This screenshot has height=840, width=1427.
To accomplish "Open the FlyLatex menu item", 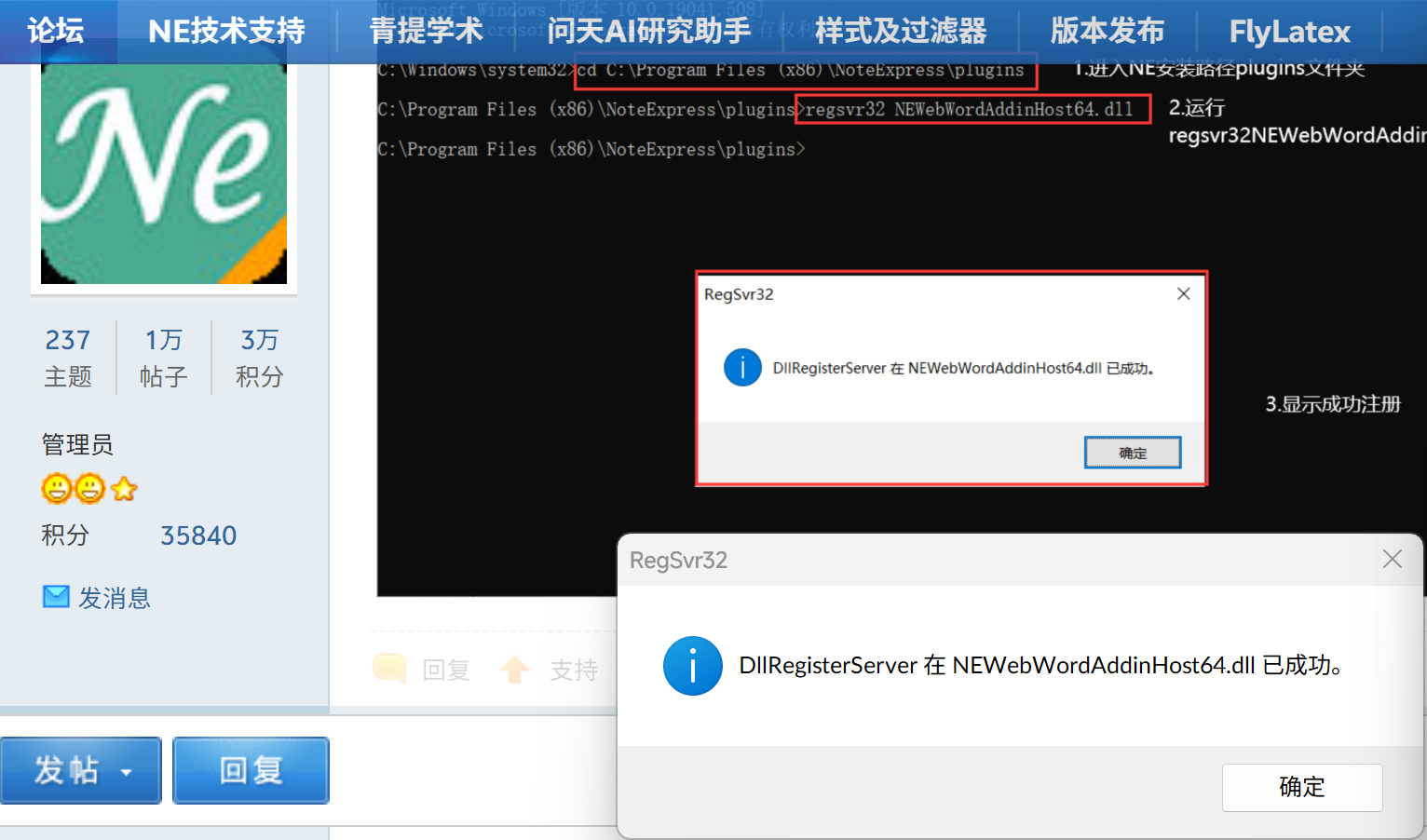I will pyautogui.click(x=1289, y=32).
